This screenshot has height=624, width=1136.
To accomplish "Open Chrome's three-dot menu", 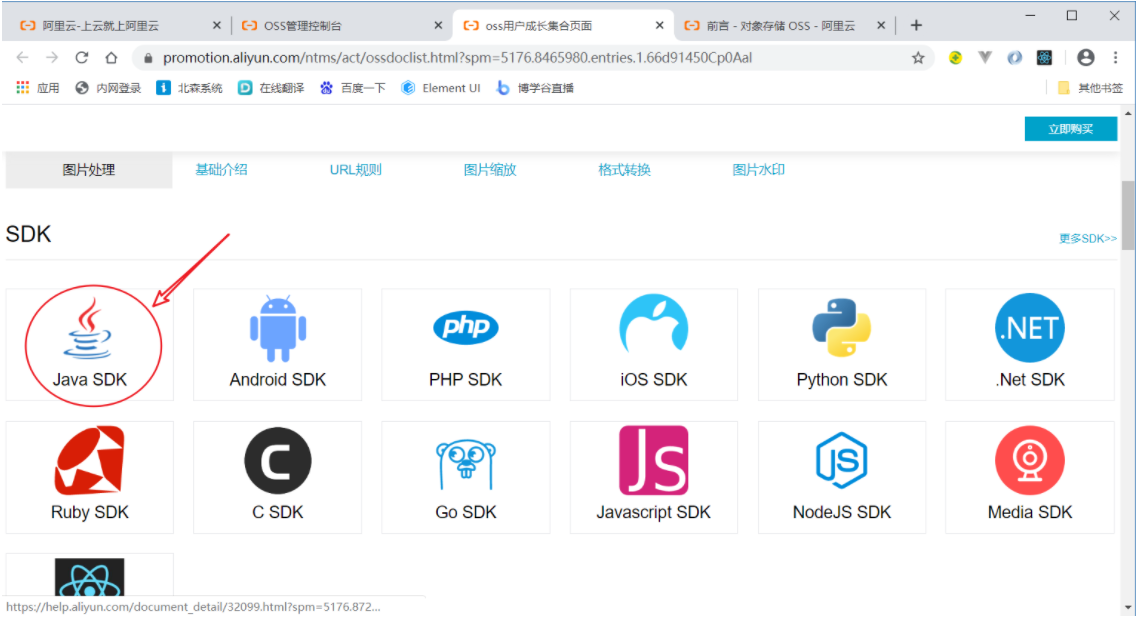I will click(x=1115, y=57).
